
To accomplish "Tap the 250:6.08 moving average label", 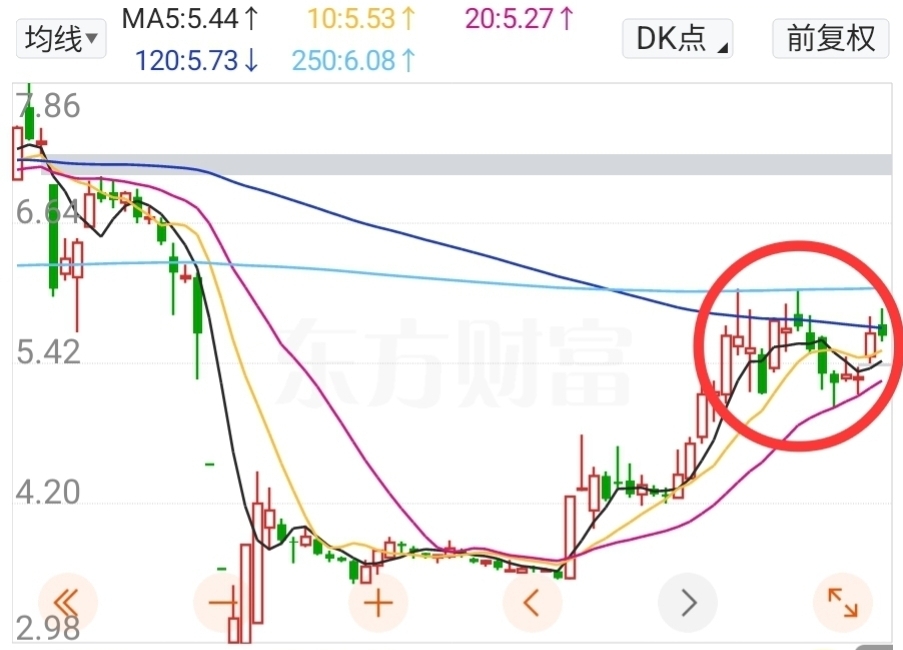I will pyautogui.click(x=354, y=60).
